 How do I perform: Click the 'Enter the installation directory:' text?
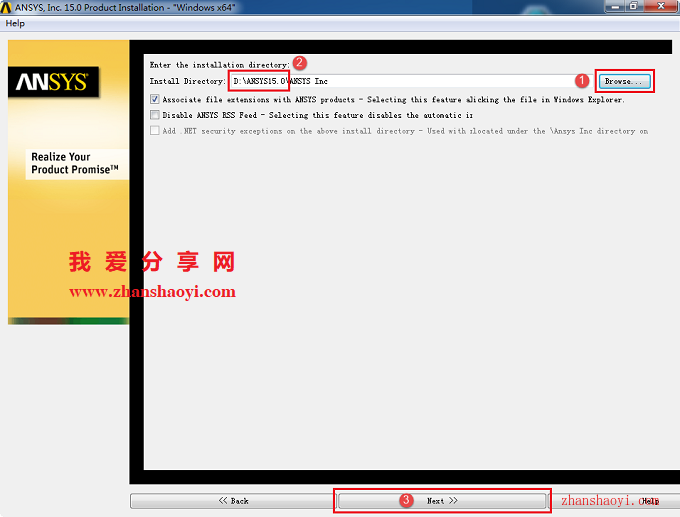coord(219,65)
